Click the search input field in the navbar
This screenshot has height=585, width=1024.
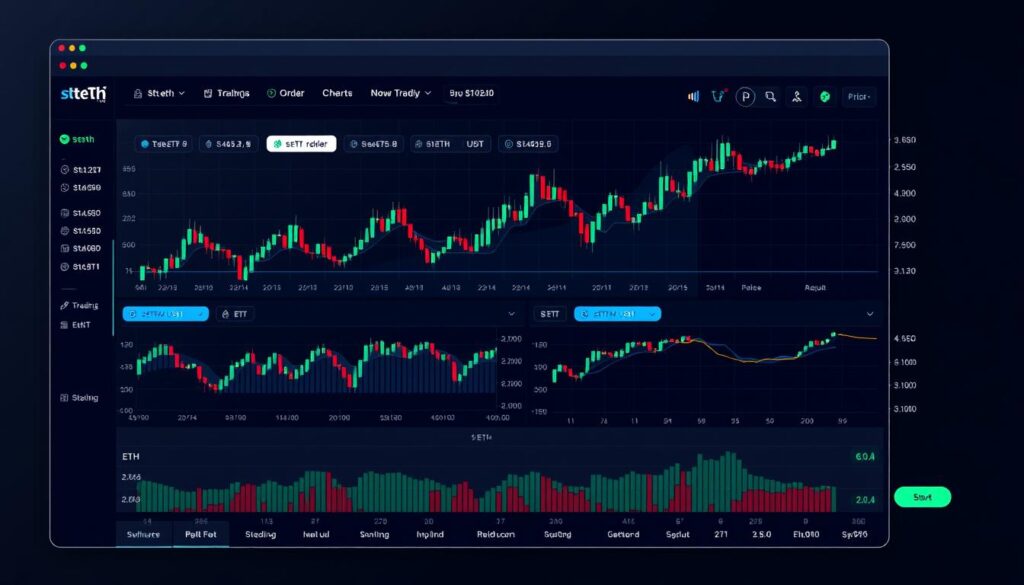tap(470, 92)
